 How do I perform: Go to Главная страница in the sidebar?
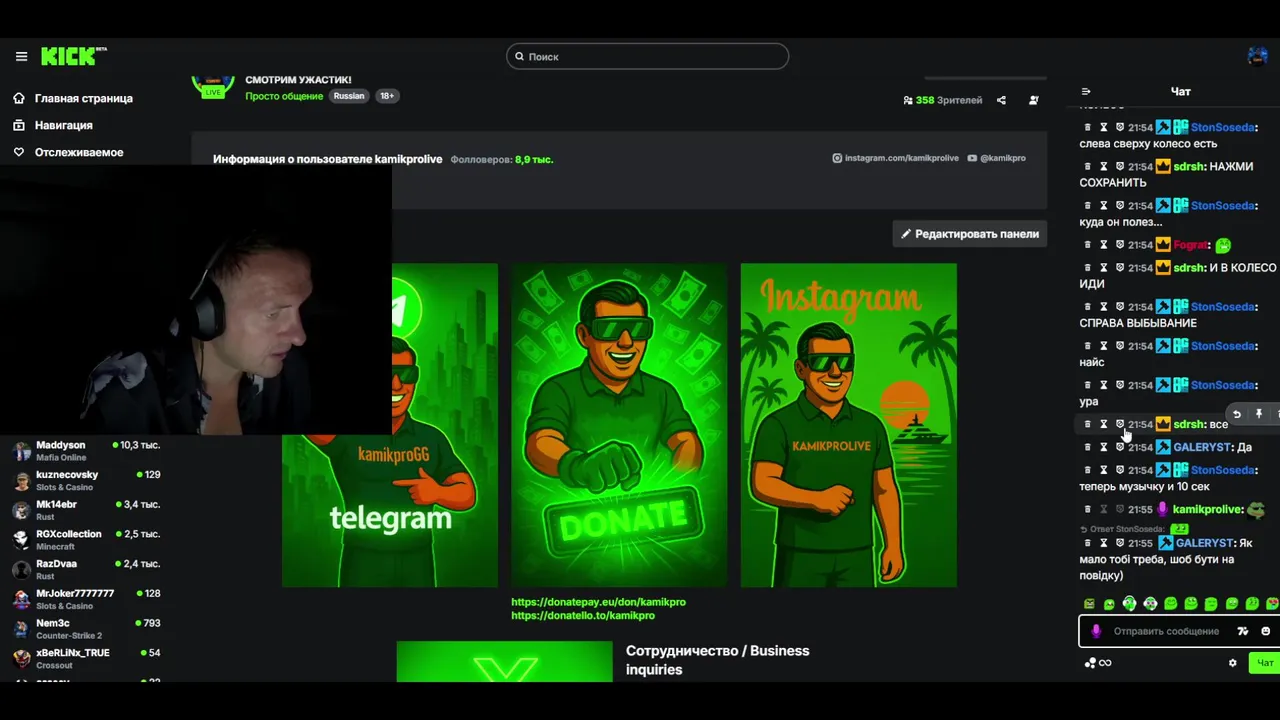tap(84, 98)
